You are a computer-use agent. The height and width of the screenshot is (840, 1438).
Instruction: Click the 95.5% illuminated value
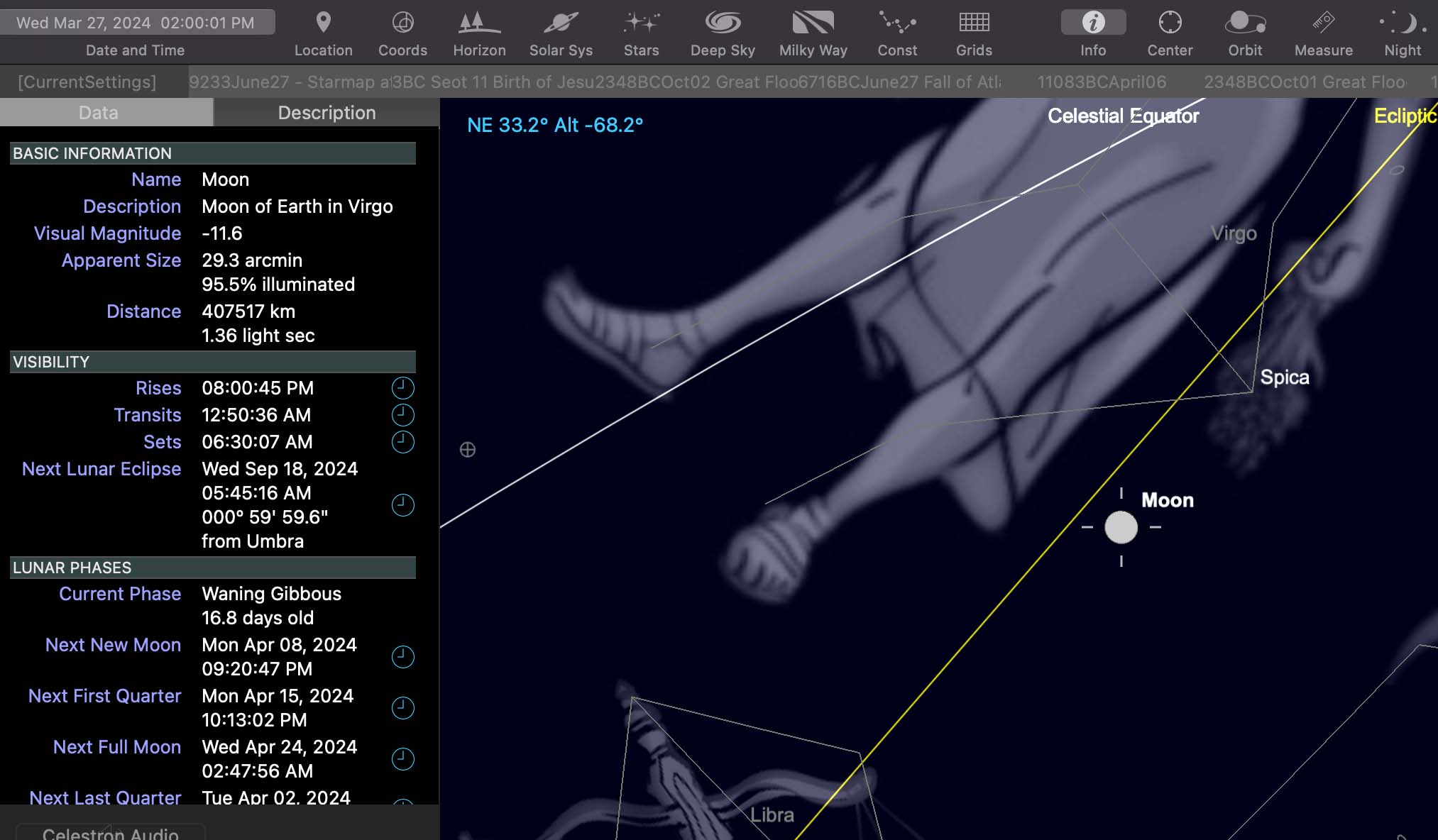(278, 284)
